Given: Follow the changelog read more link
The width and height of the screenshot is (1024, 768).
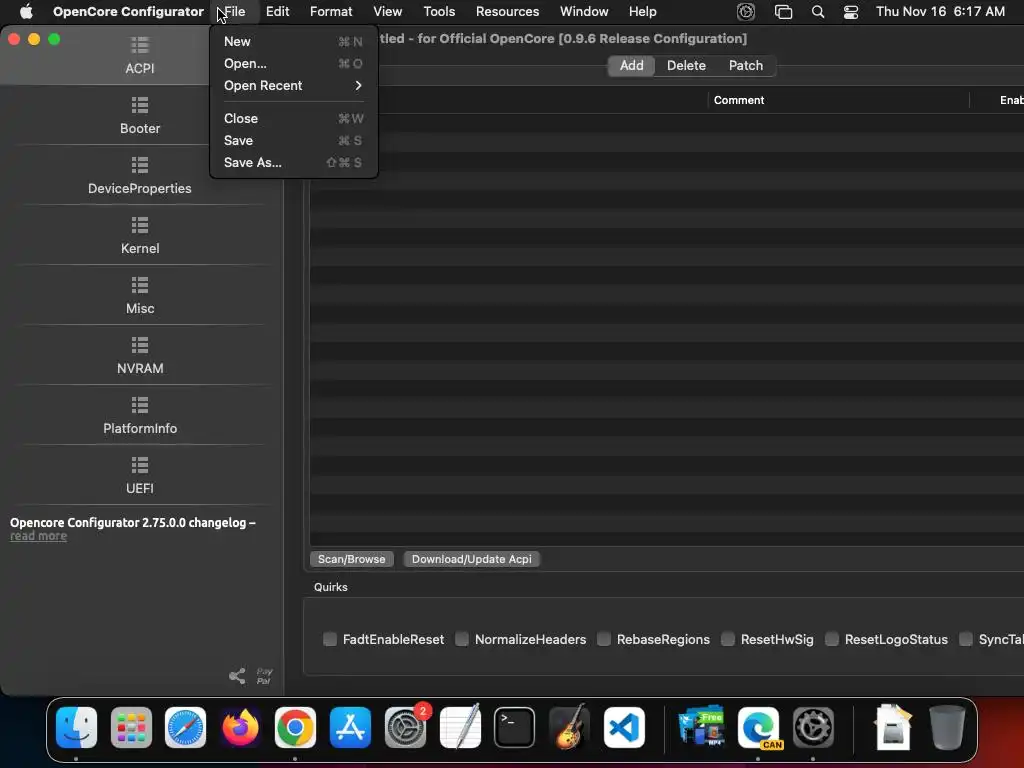Looking at the screenshot, I should coord(39,536).
